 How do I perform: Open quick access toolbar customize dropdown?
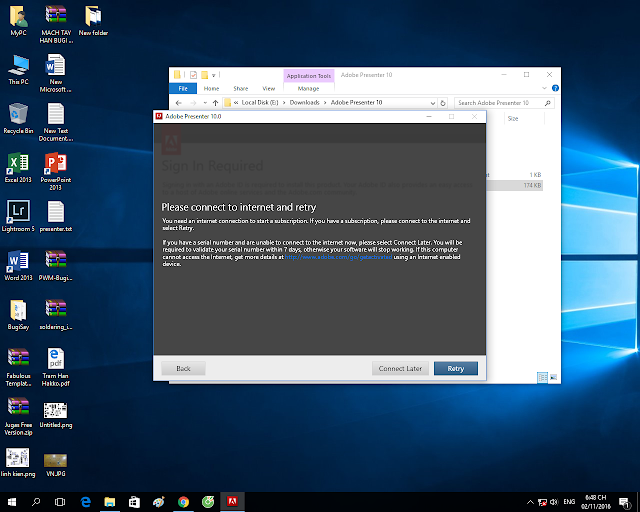[213, 75]
